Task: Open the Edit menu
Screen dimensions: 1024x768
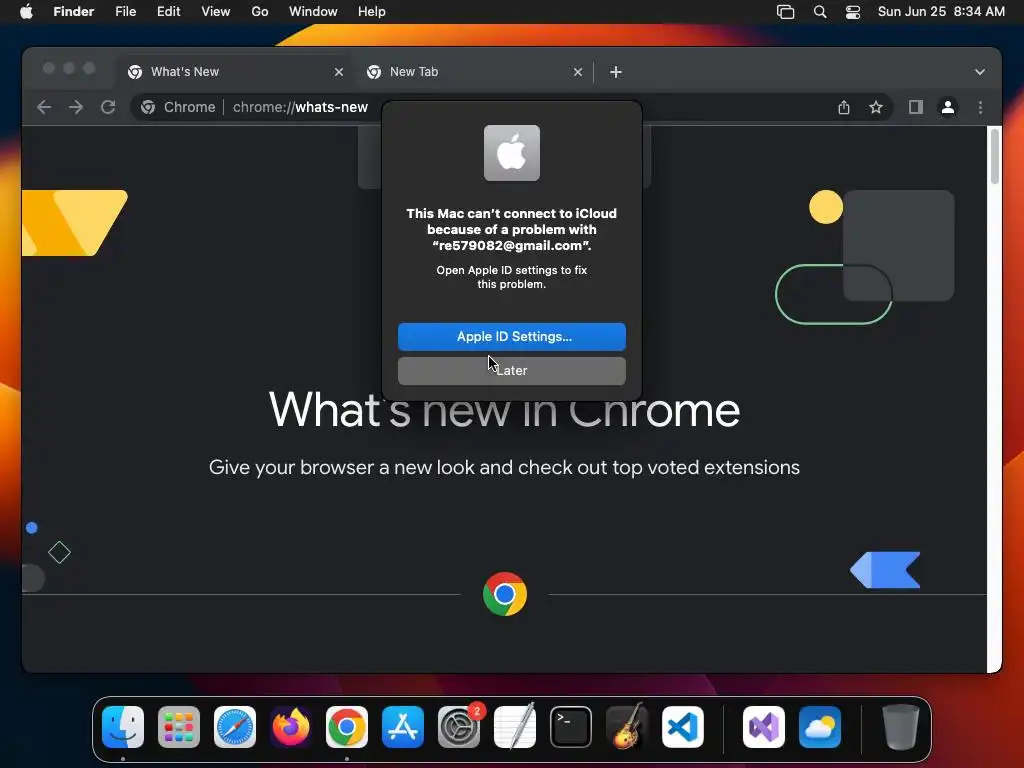Action: 168,12
